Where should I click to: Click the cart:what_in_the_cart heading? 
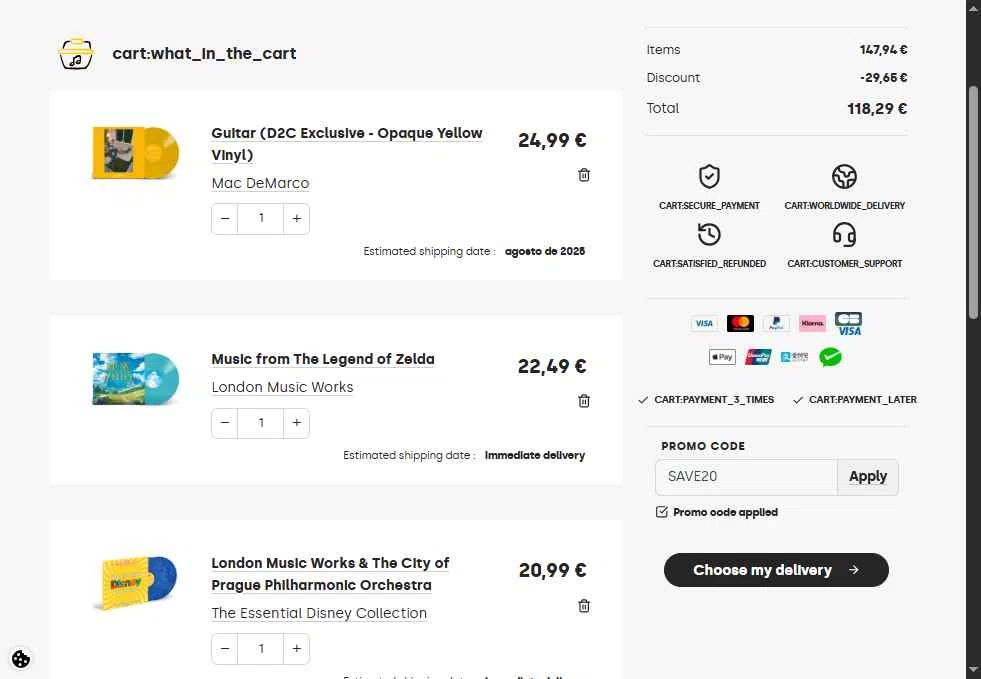tap(204, 54)
